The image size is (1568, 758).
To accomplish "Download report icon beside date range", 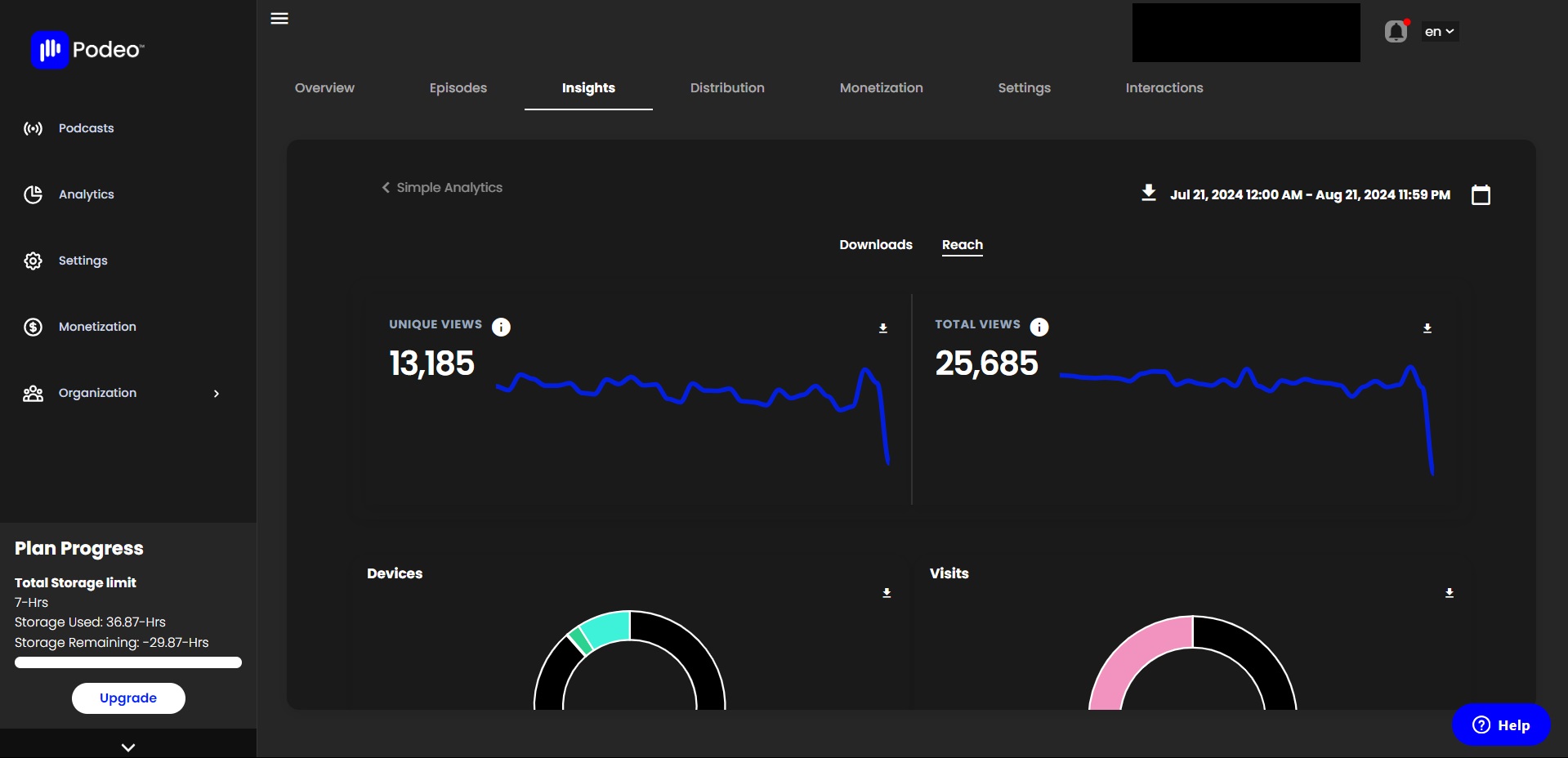I will pyautogui.click(x=1149, y=193).
